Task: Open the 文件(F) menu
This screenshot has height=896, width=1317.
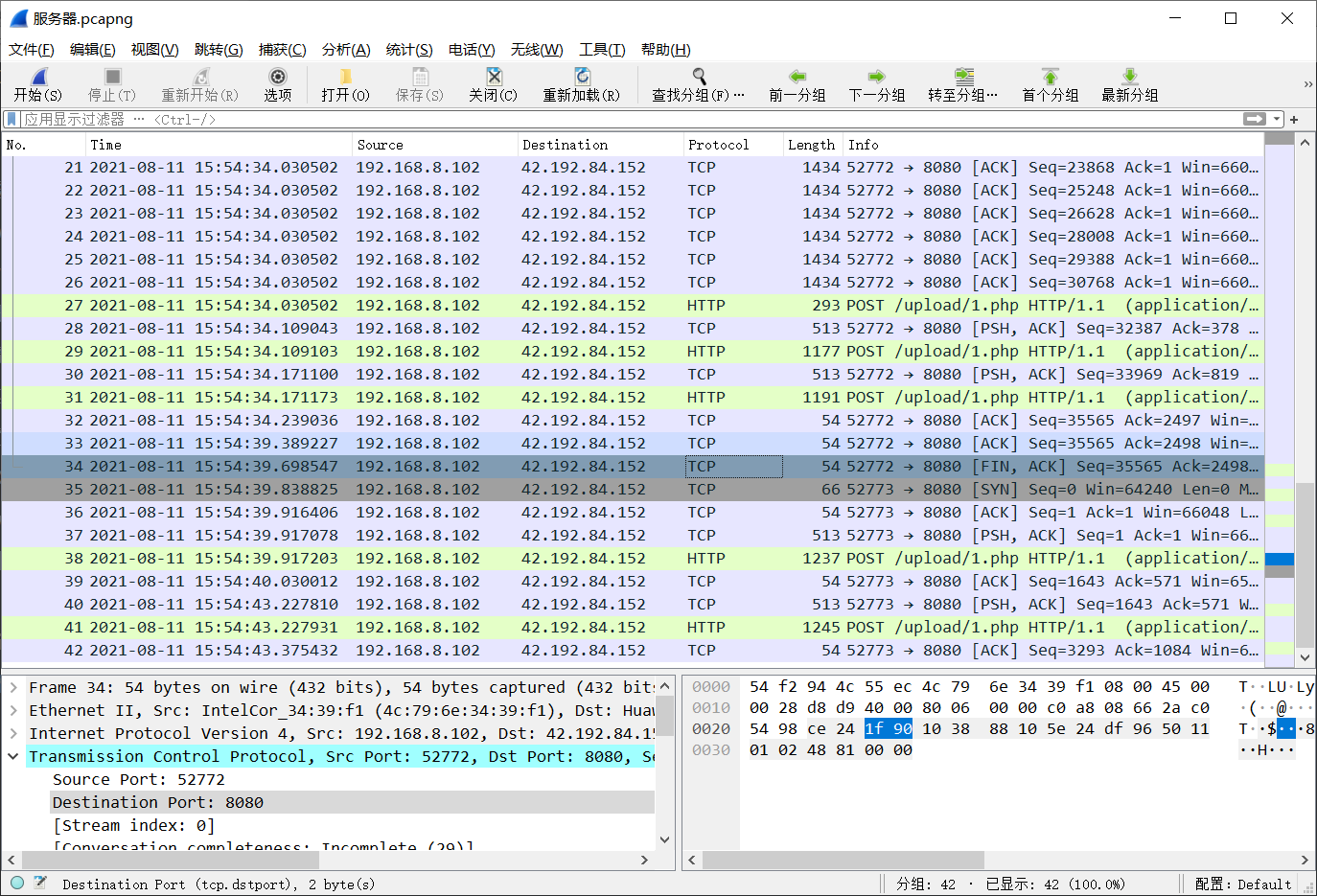Action: [32, 50]
